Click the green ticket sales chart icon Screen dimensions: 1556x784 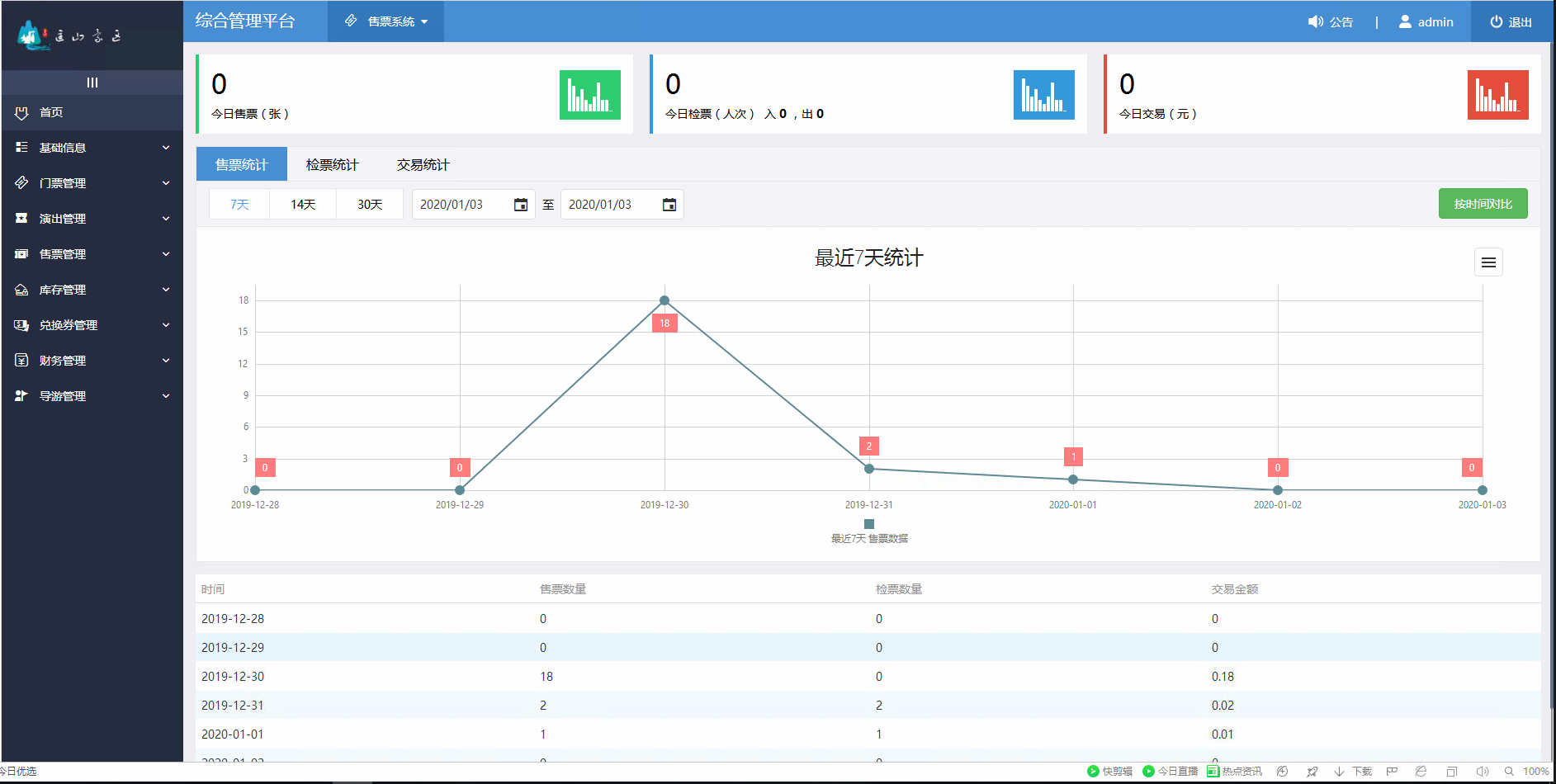point(589,95)
